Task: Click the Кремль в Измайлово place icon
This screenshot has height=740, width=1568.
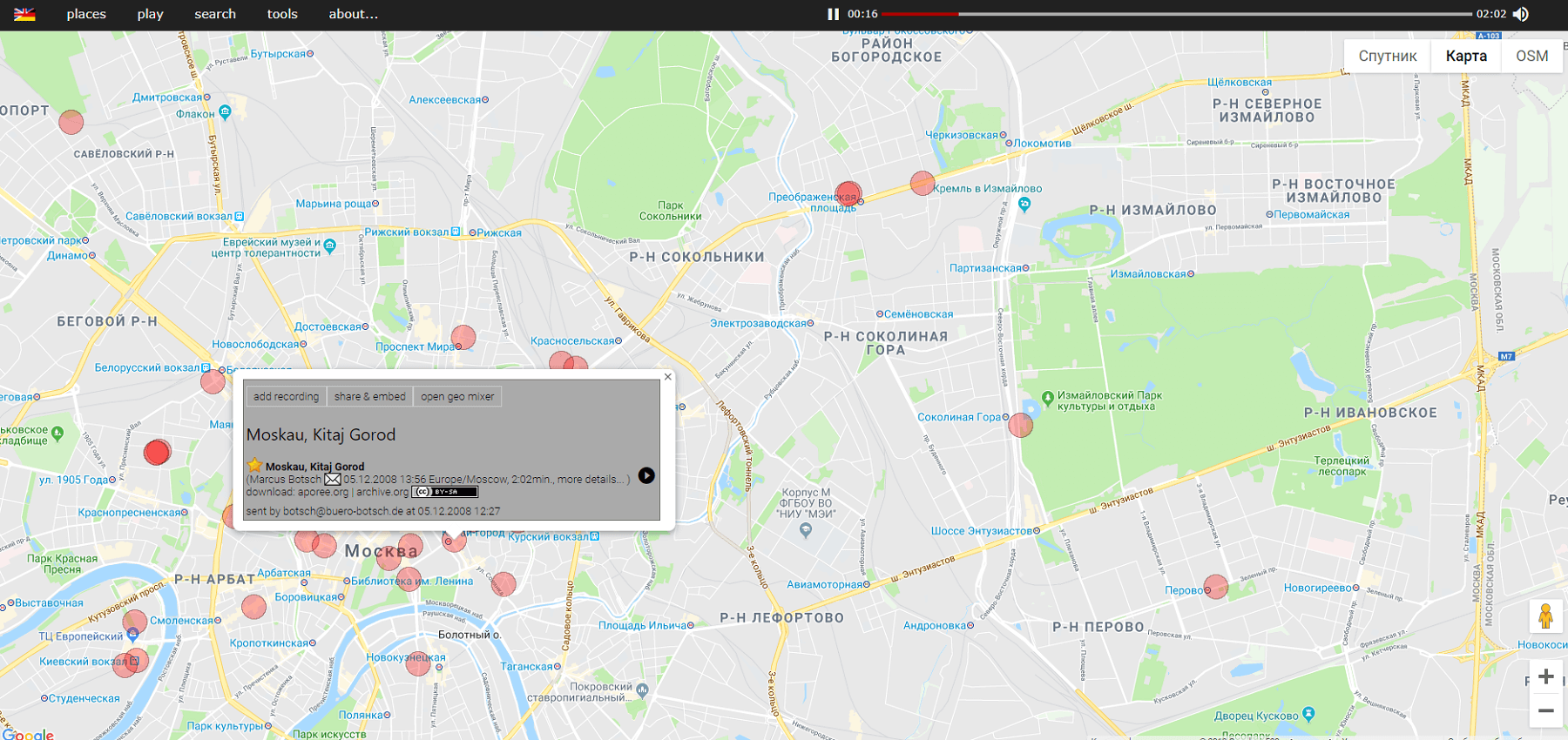Action: point(1024,204)
